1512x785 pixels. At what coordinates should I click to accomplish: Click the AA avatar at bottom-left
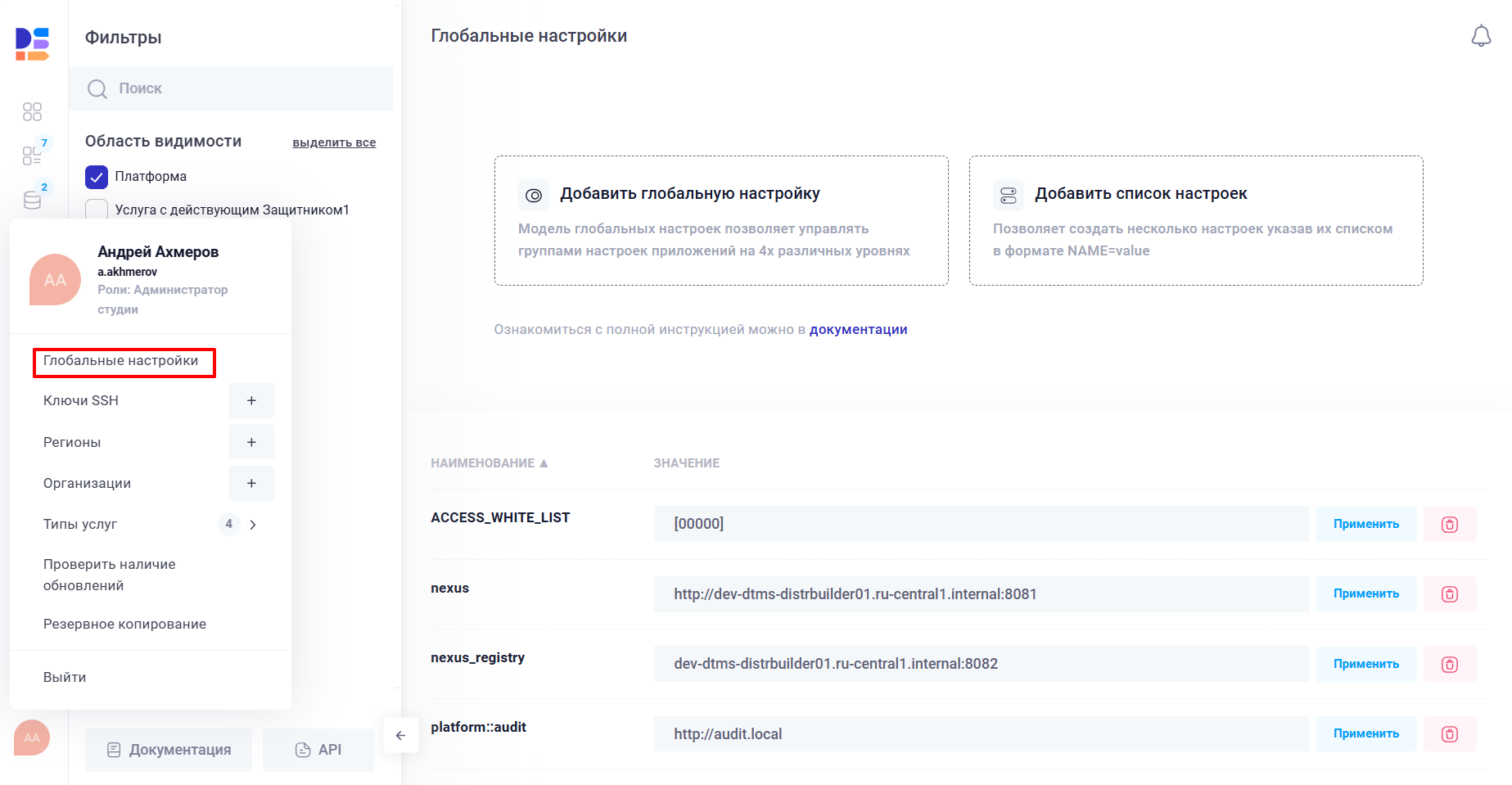pyautogui.click(x=32, y=738)
